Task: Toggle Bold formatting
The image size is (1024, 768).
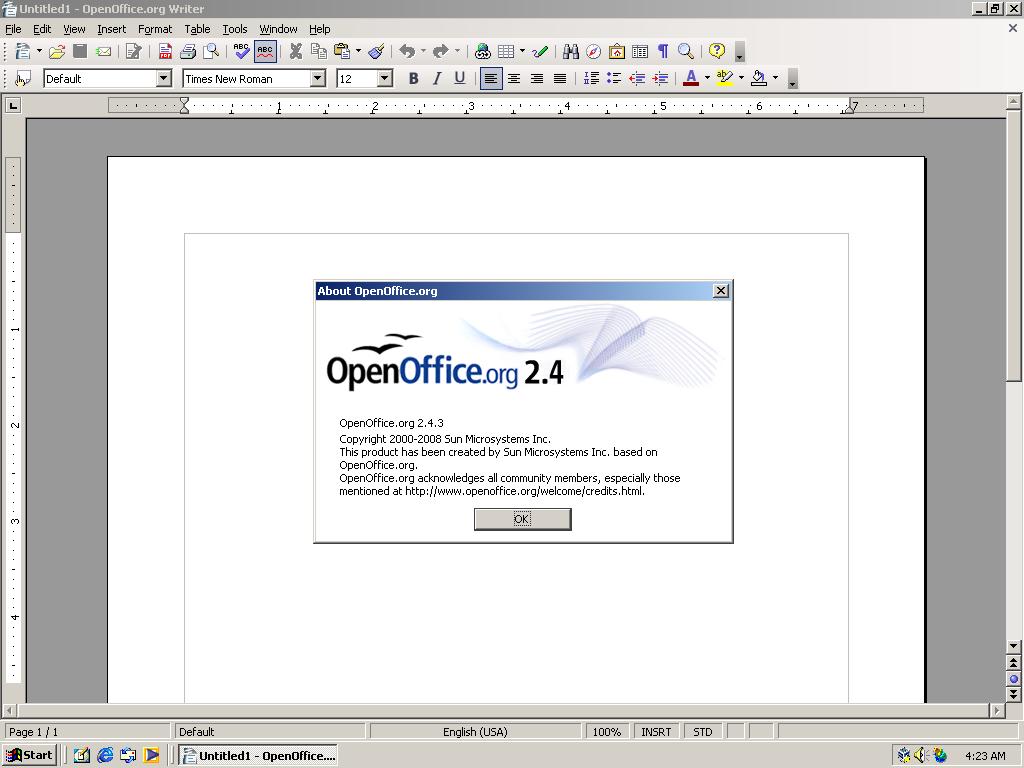Action: click(x=413, y=79)
